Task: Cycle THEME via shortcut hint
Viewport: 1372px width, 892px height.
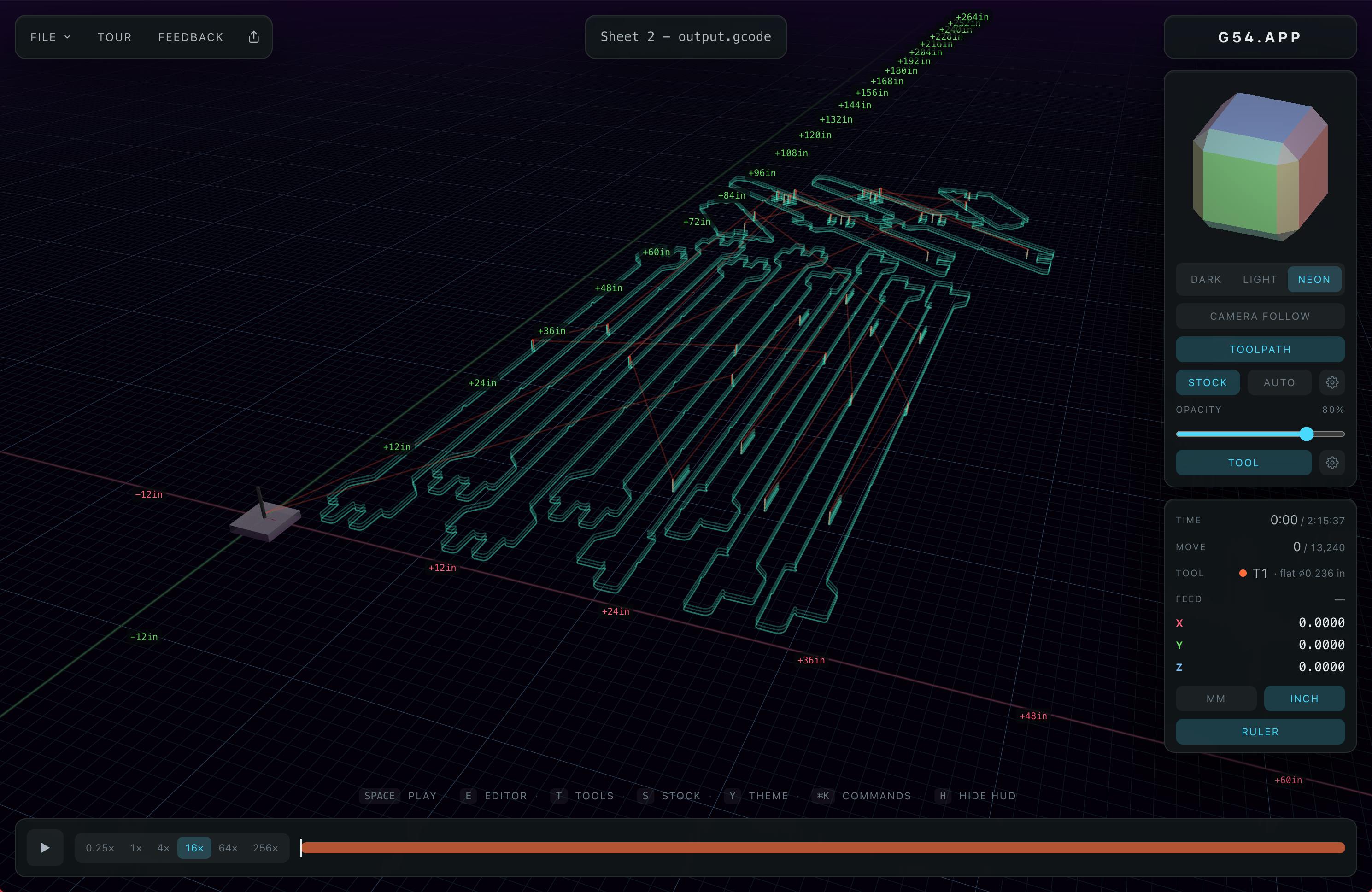Action: tap(756, 796)
